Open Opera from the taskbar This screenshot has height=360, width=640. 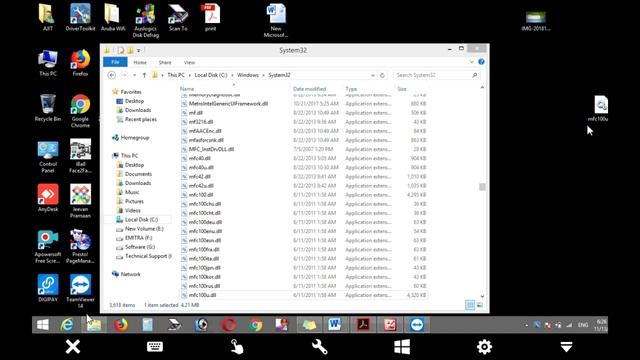tap(229, 325)
